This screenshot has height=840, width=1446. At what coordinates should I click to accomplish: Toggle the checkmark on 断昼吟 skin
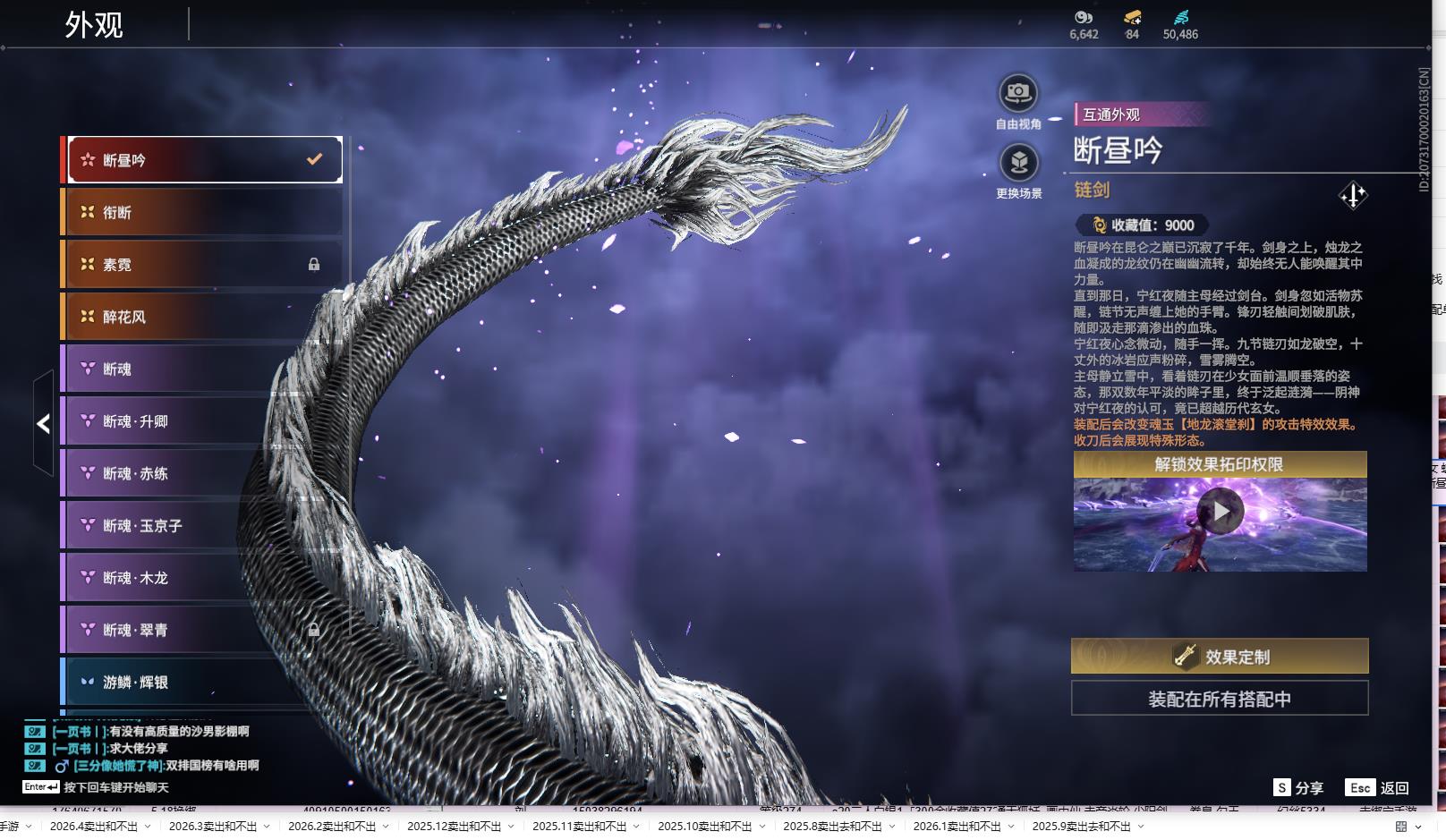click(314, 159)
